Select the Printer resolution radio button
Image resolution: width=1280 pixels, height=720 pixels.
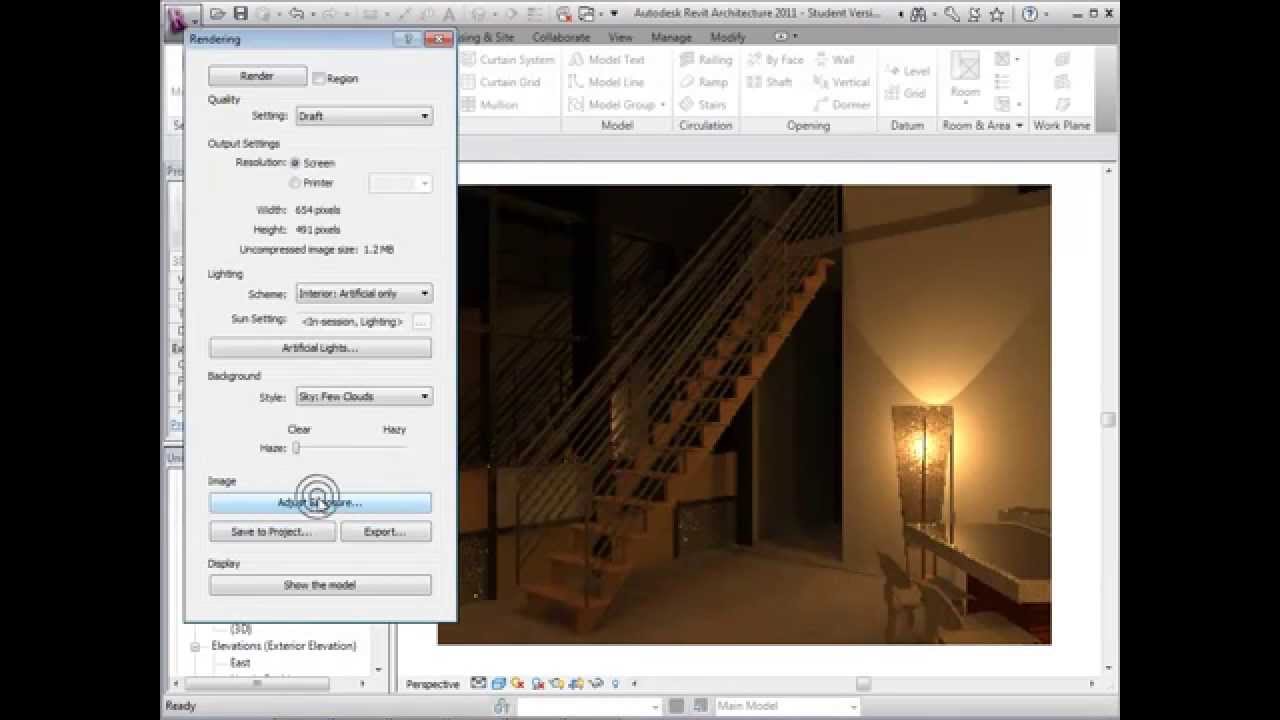[x=295, y=183]
